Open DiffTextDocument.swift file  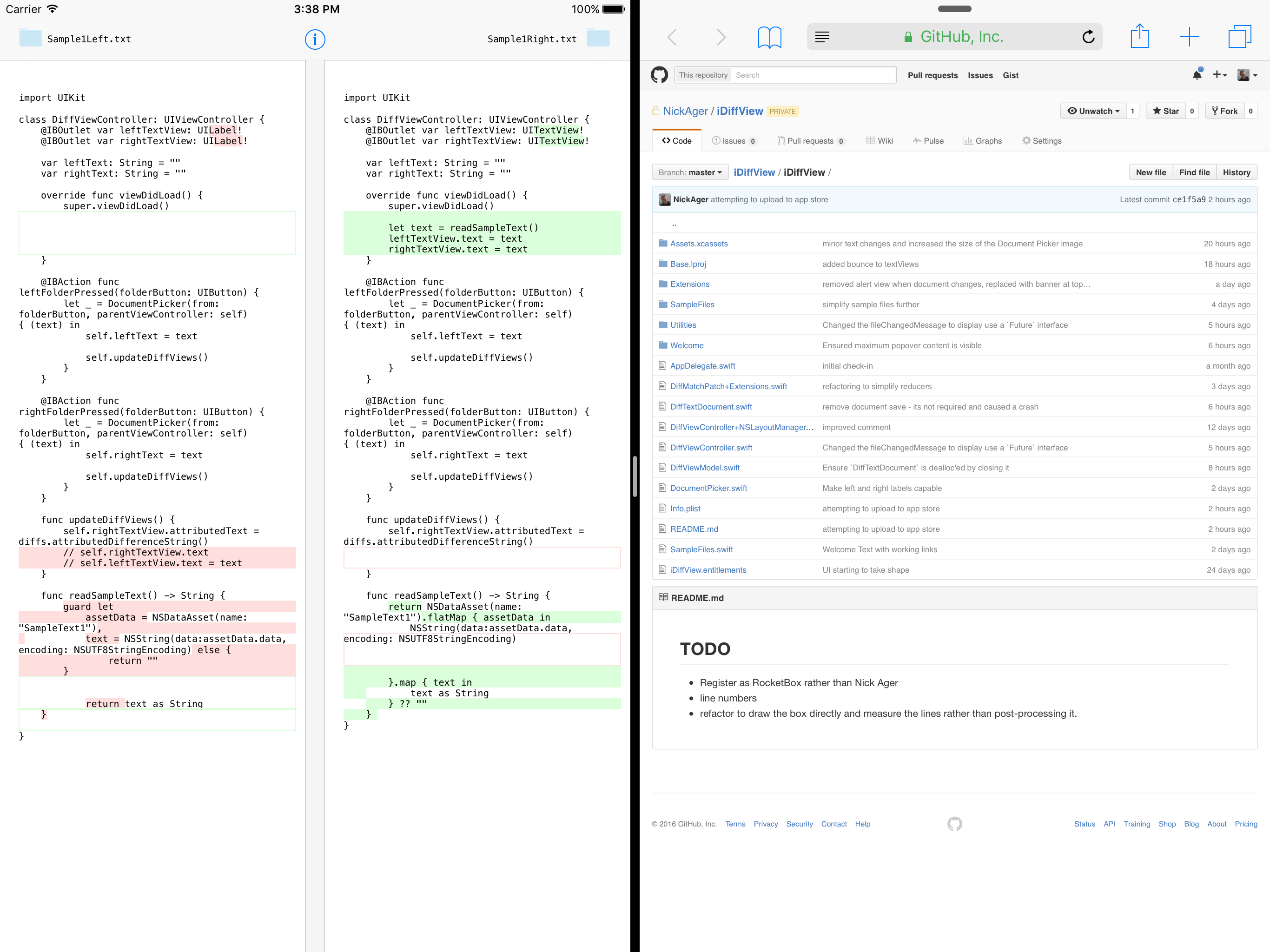711,407
